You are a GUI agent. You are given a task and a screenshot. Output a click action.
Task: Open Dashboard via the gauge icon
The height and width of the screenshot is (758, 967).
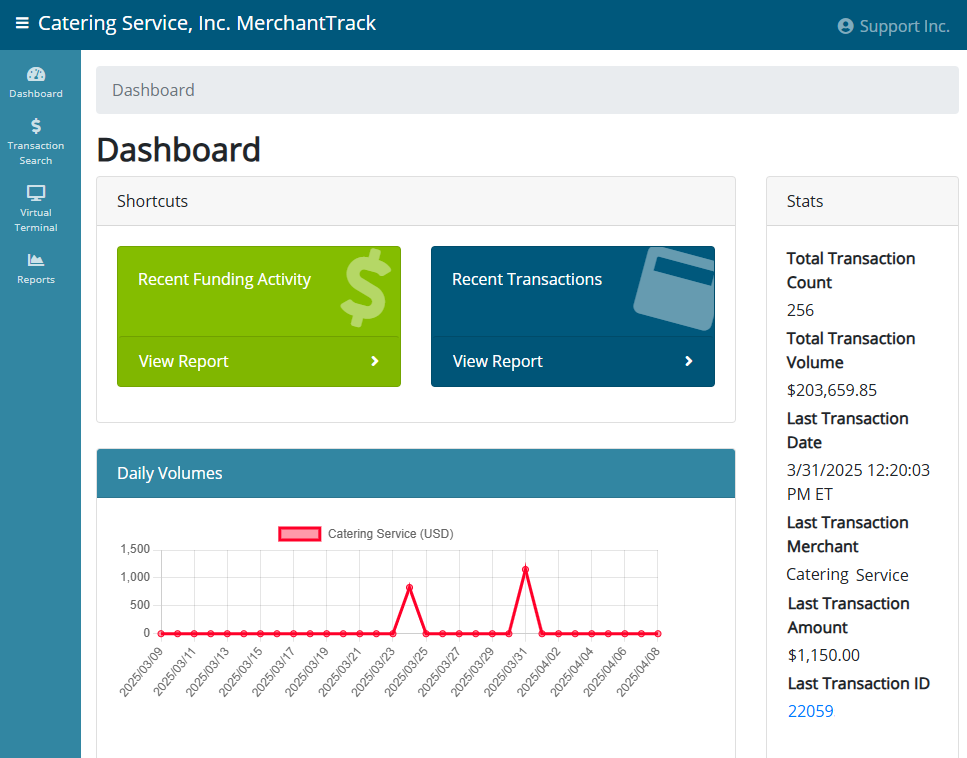[x=36, y=75]
